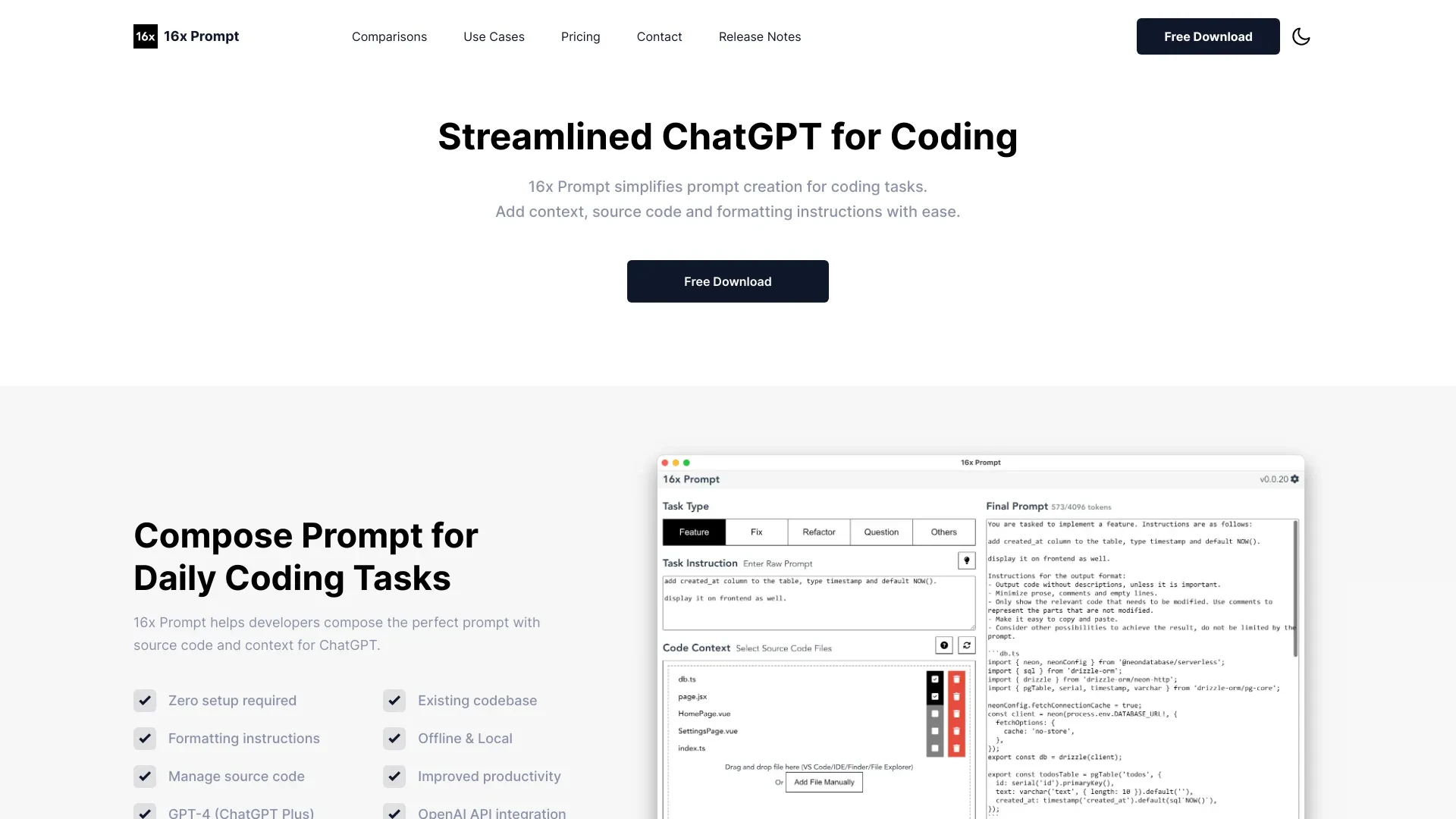Screen dimensions: 1456x819
Task: Click the Feature task type tab
Action: [694, 531]
